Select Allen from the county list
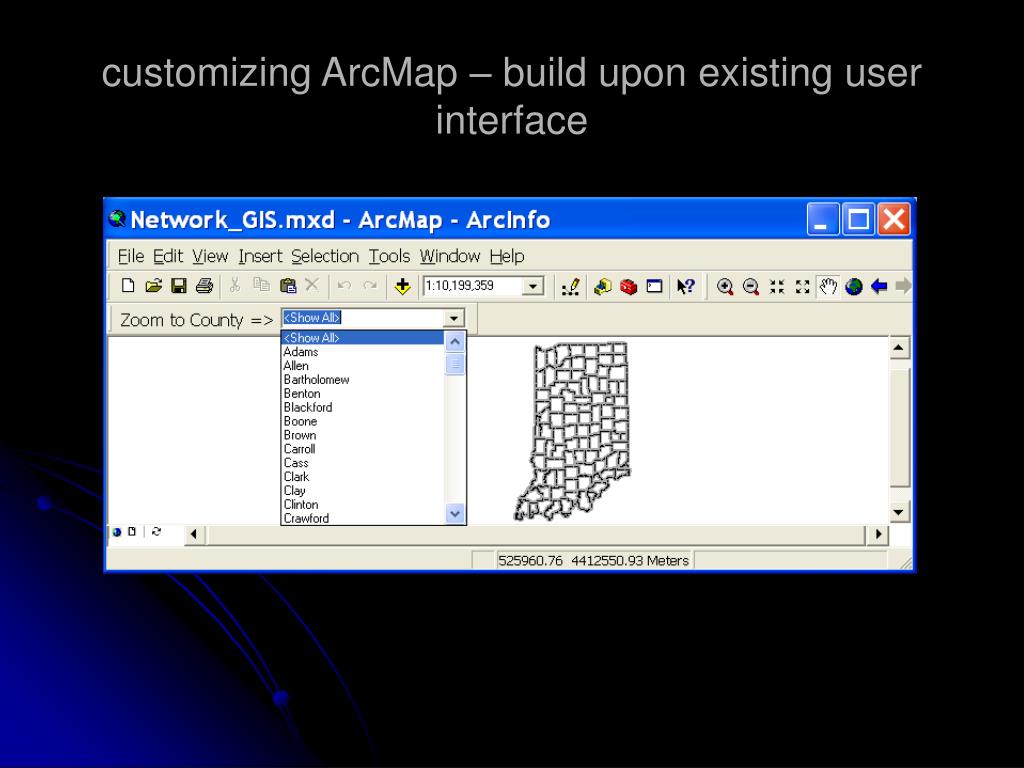Screen dimensions: 1024x768 (362, 366)
